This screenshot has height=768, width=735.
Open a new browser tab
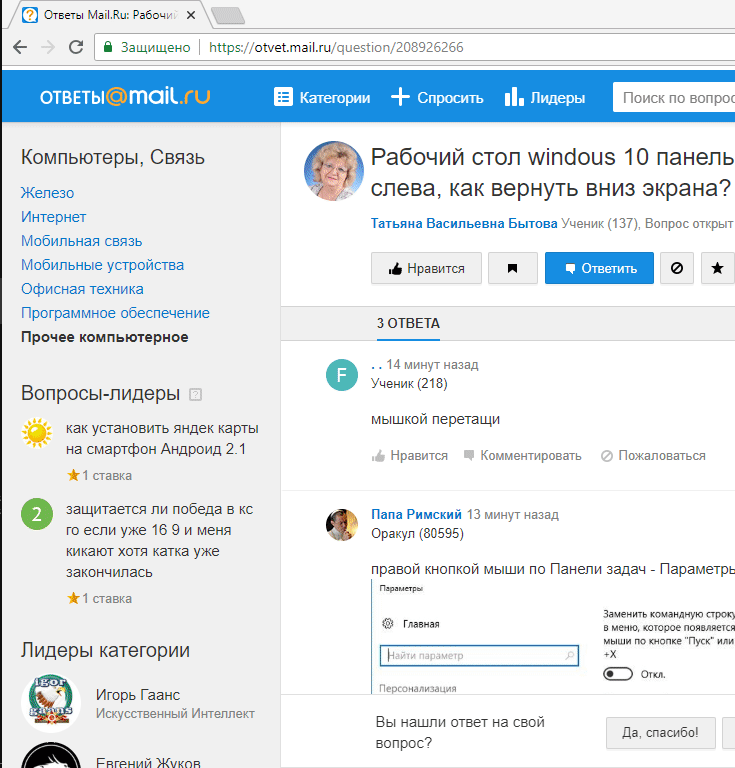[228, 15]
